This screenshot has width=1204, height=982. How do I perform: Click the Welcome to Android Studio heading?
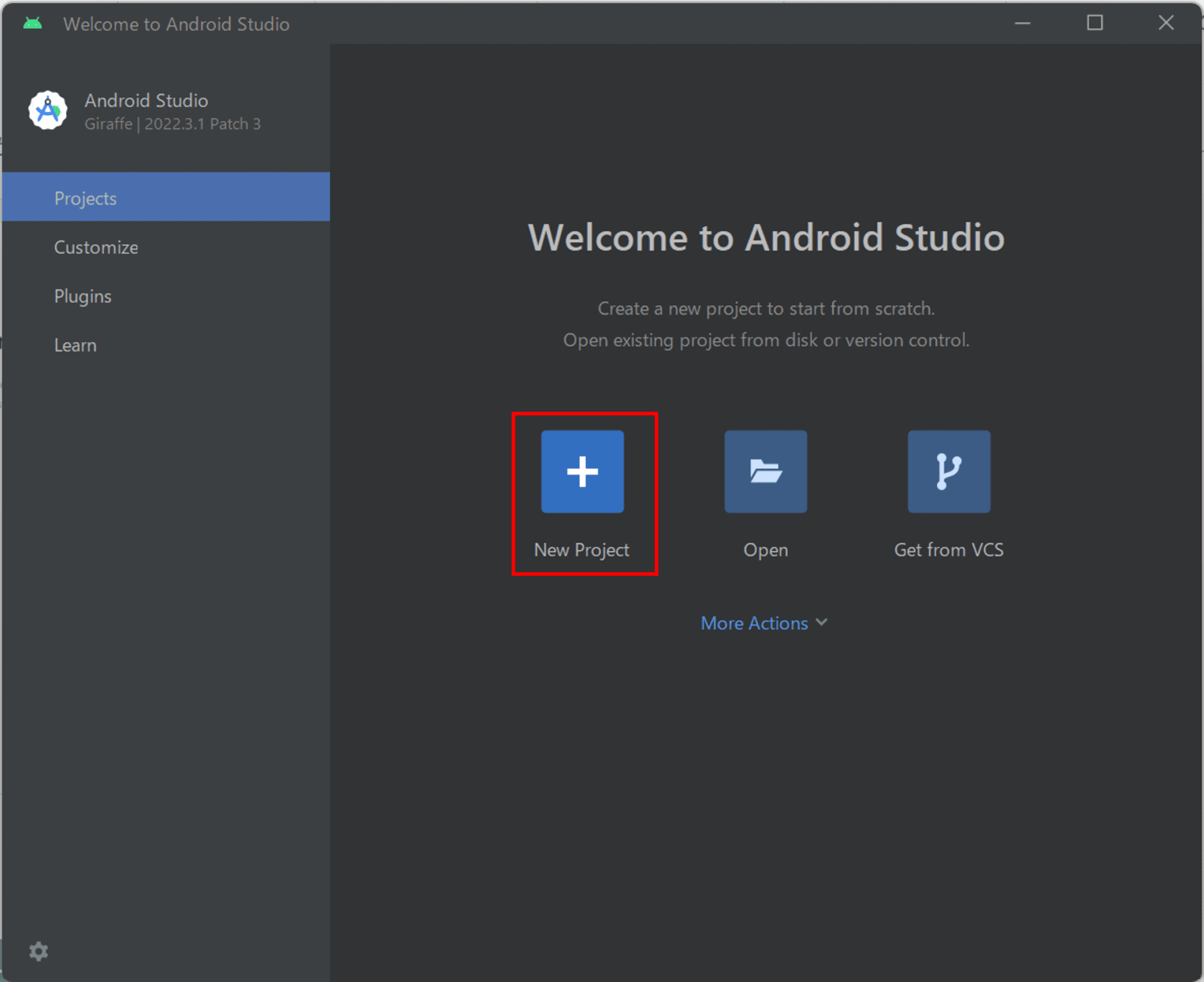coord(765,238)
